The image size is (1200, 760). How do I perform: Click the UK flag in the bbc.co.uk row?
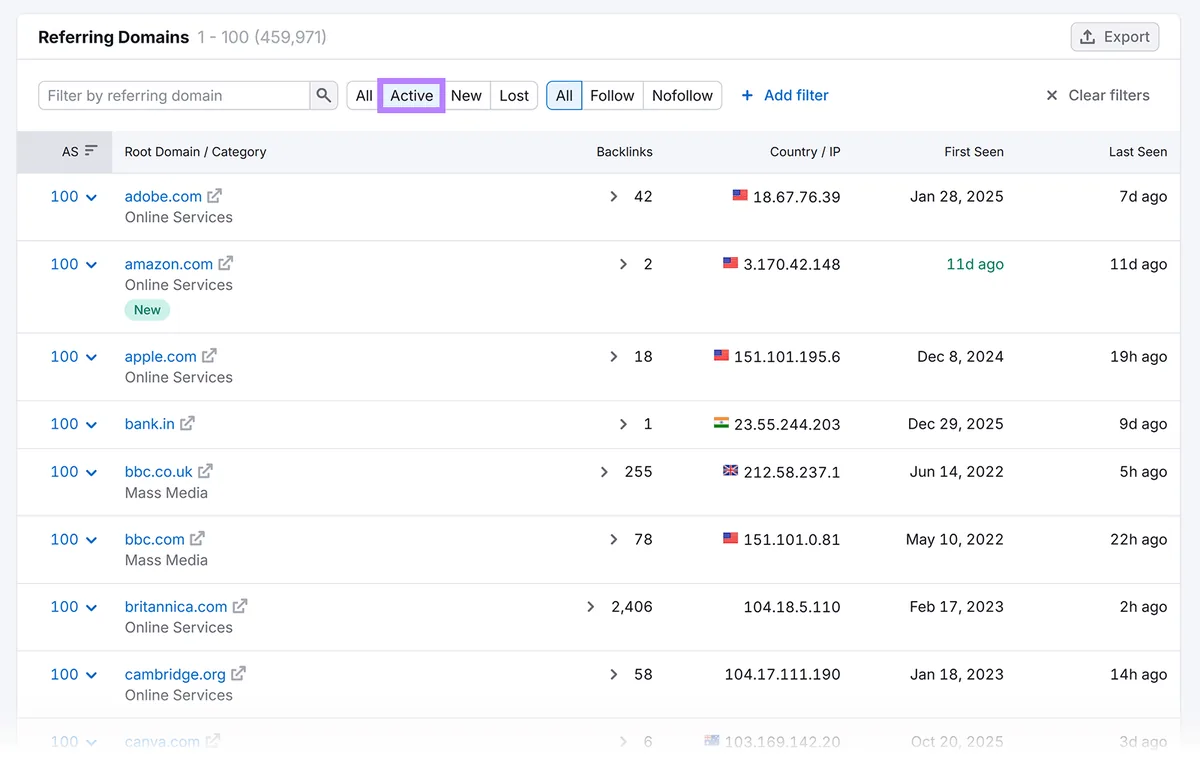[x=730, y=470]
